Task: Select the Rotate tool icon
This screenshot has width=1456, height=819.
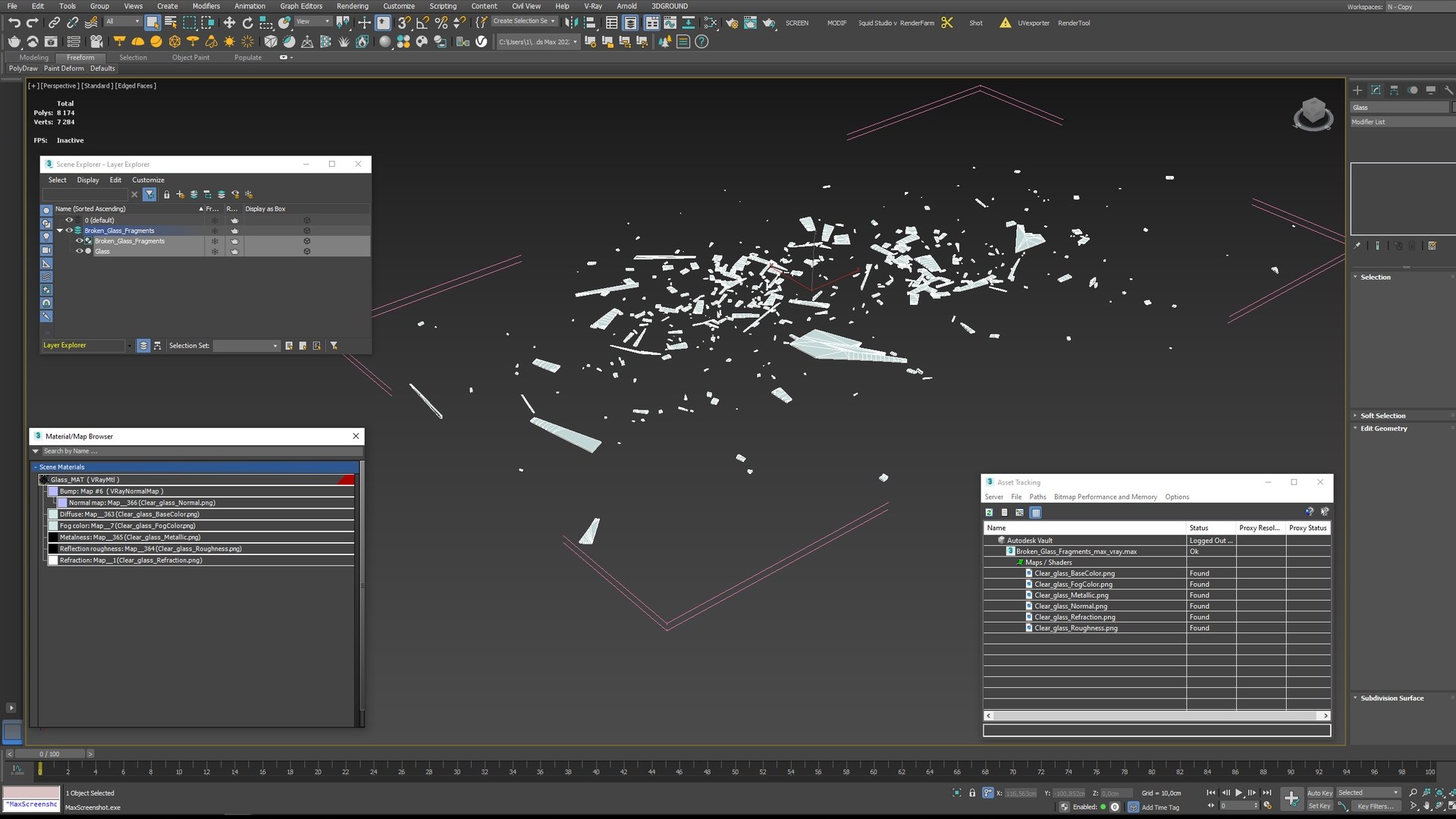Action: click(x=247, y=23)
